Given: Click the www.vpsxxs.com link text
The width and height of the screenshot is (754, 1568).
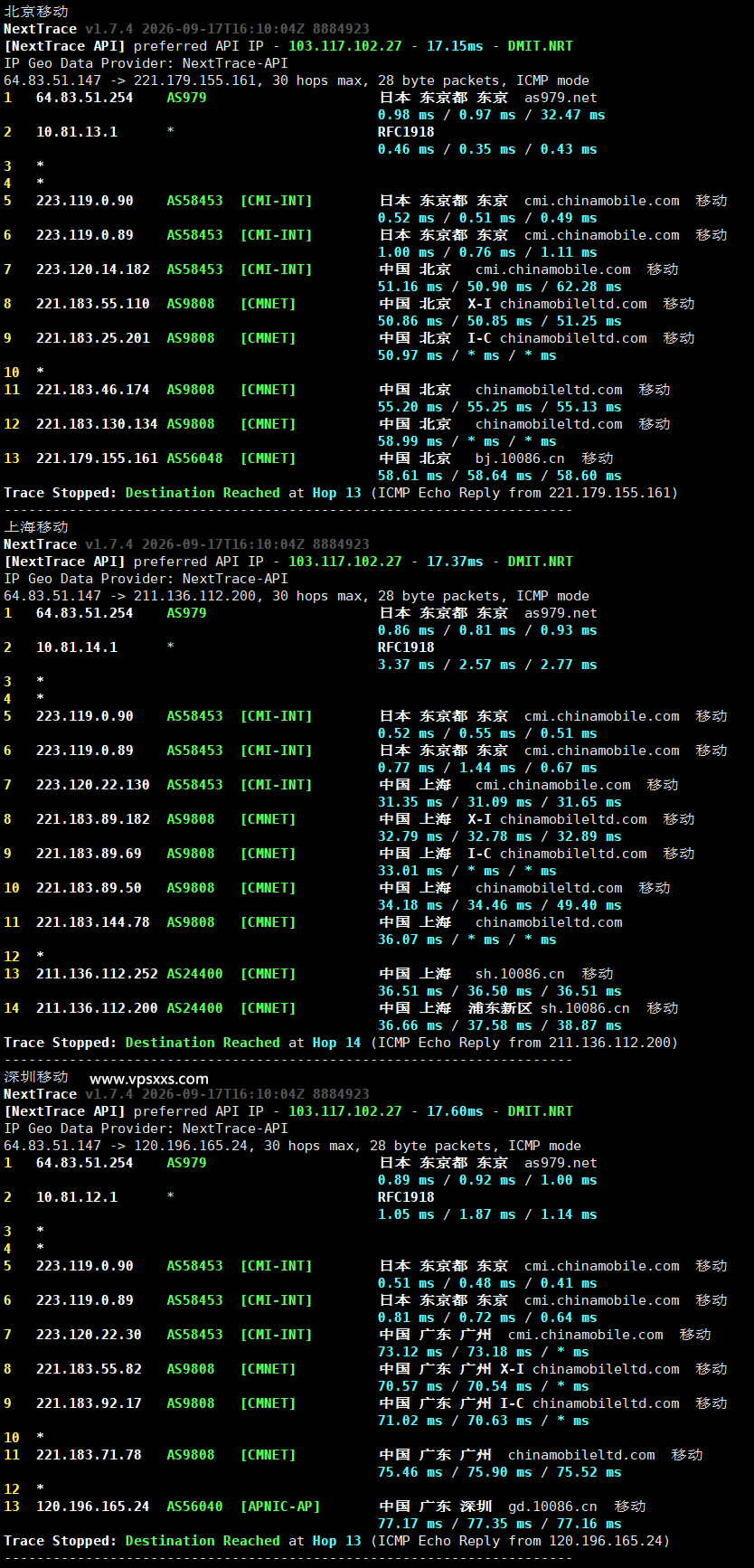Looking at the screenshot, I should (x=149, y=1079).
